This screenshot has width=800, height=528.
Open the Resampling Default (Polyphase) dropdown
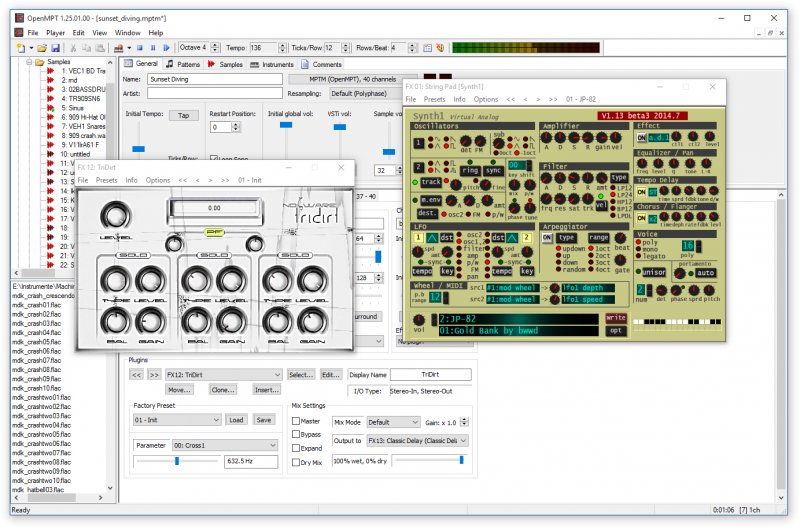point(366,94)
